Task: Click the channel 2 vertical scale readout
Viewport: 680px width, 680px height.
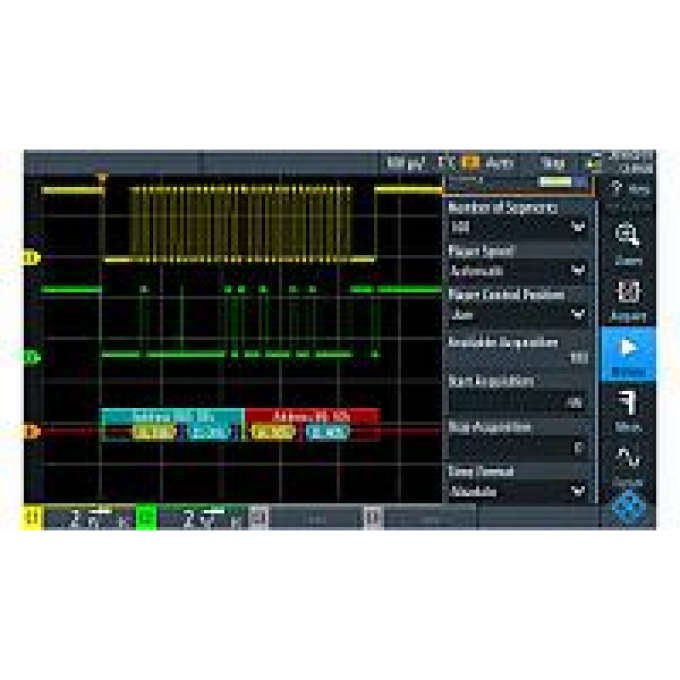Action: click(202, 518)
